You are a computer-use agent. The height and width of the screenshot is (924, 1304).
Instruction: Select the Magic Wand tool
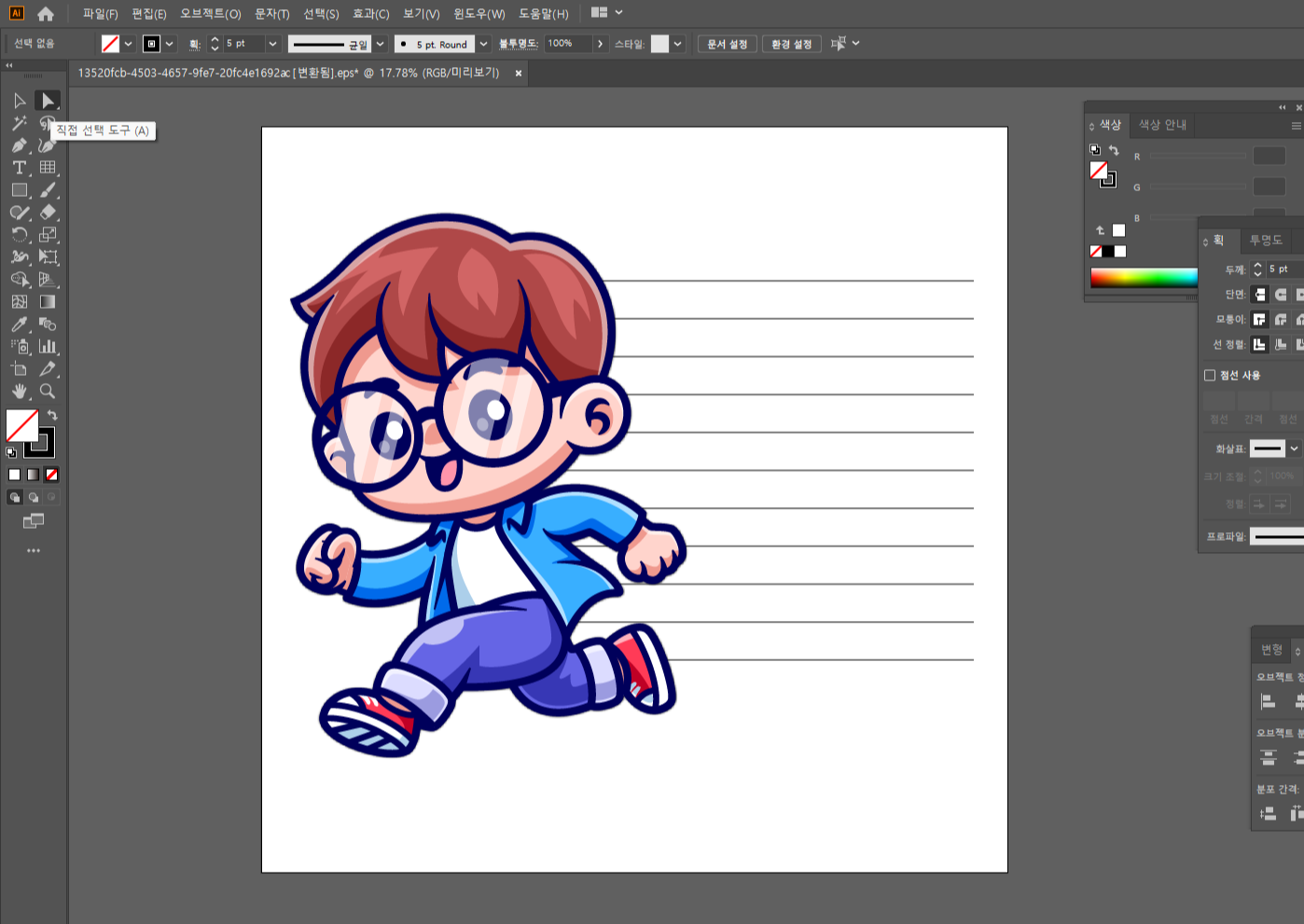[x=20, y=123]
